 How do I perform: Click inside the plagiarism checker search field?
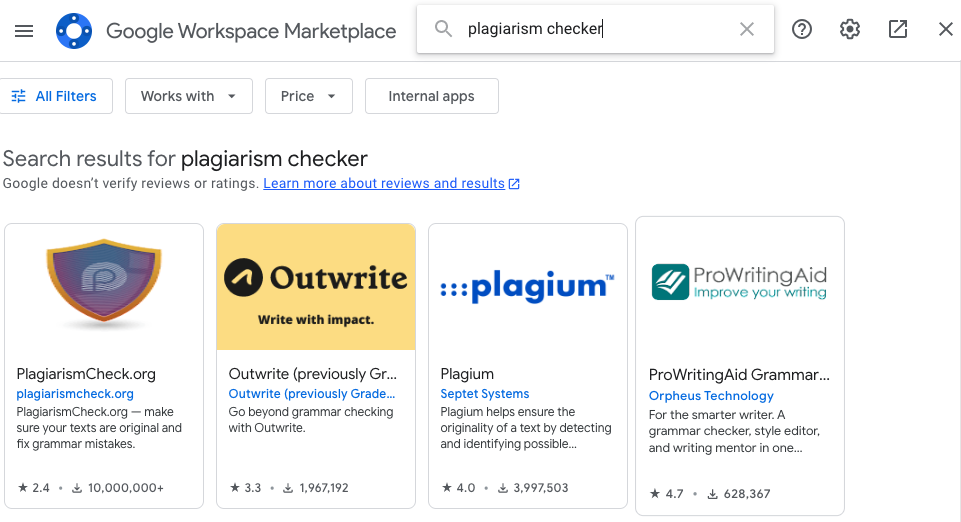coord(594,29)
